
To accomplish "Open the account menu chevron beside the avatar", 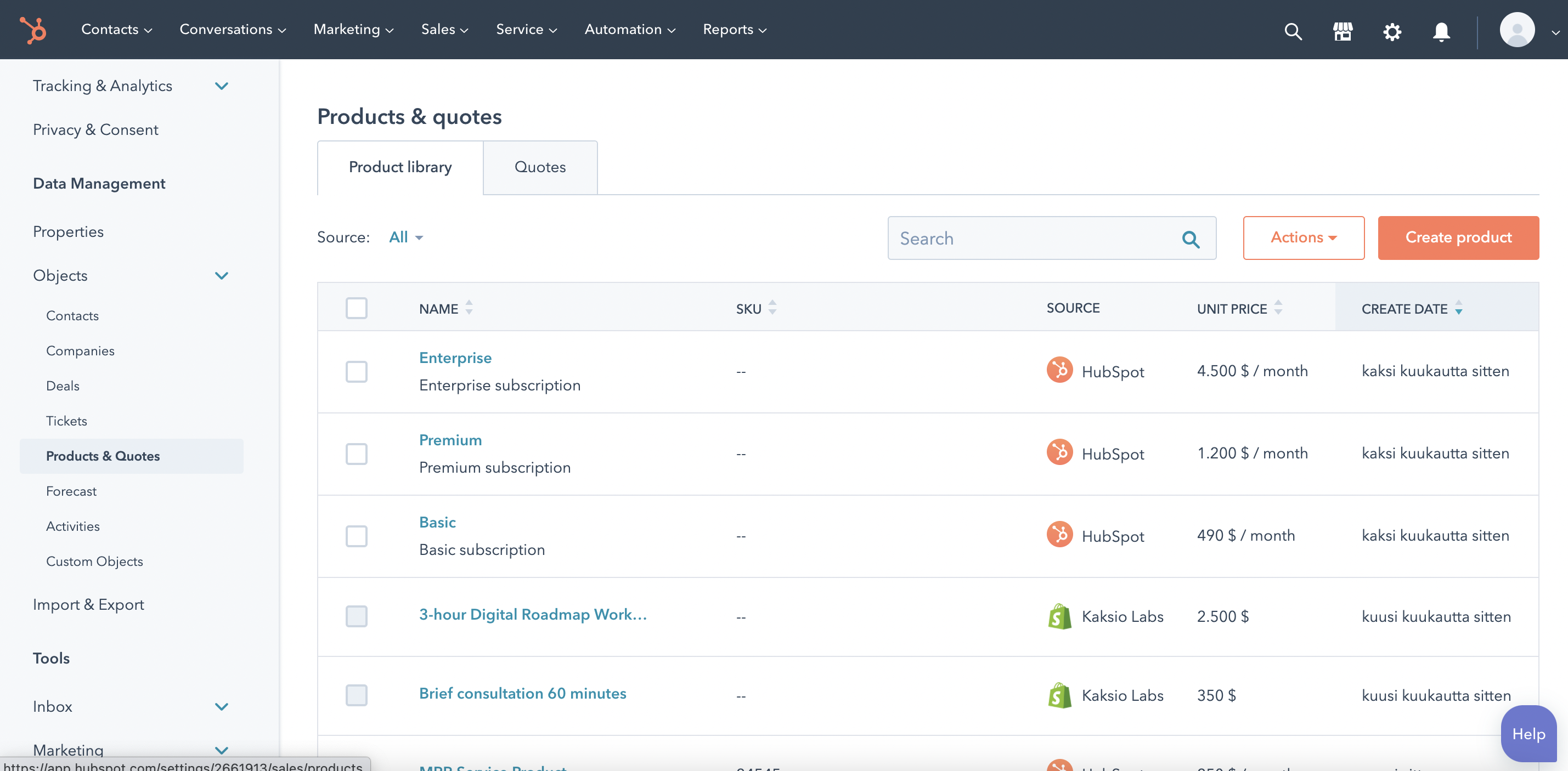I will pyautogui.click(x=1555, y=32).
